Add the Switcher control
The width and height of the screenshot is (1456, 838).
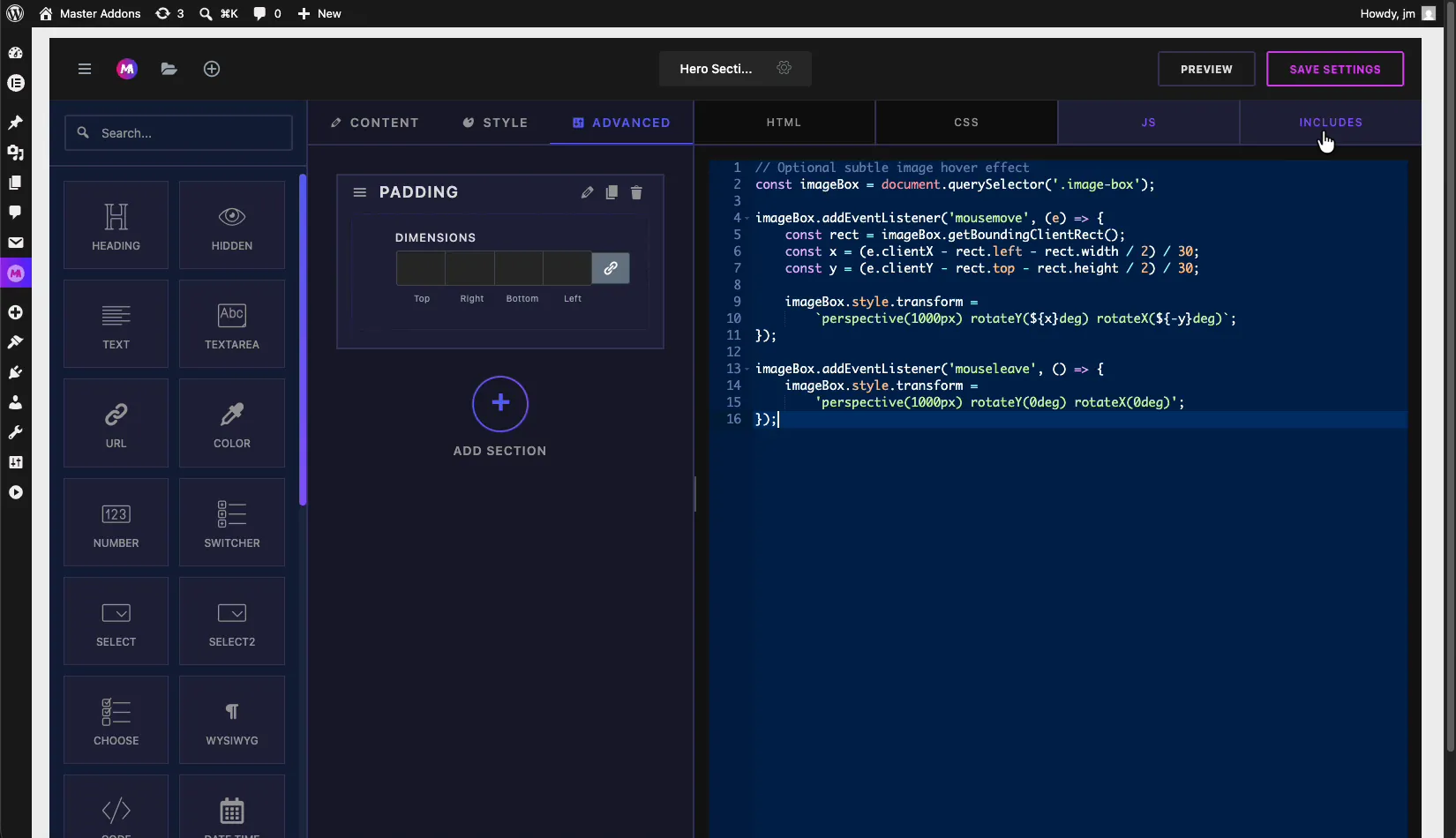[x=232, y=522]
